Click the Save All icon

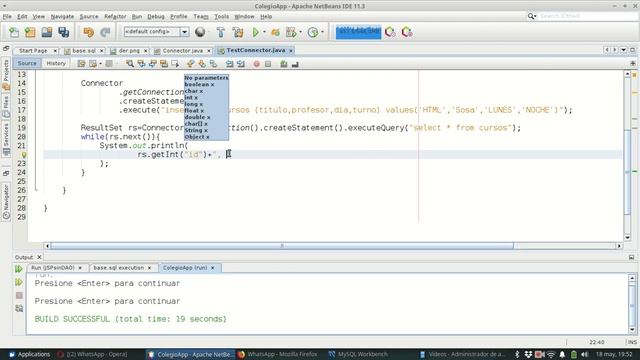tap(63, 32)
